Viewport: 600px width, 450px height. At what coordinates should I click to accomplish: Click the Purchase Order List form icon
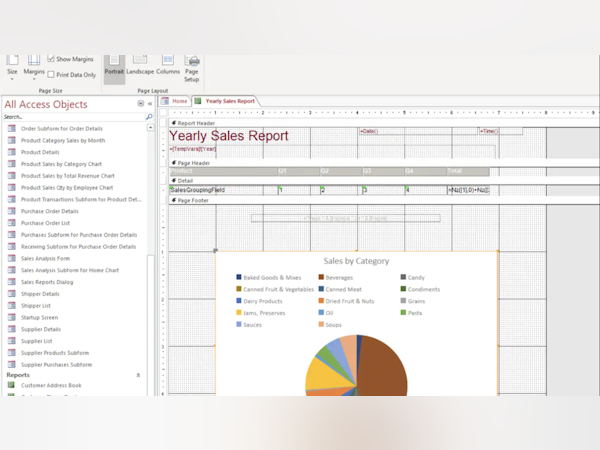(x=12, y=223)
